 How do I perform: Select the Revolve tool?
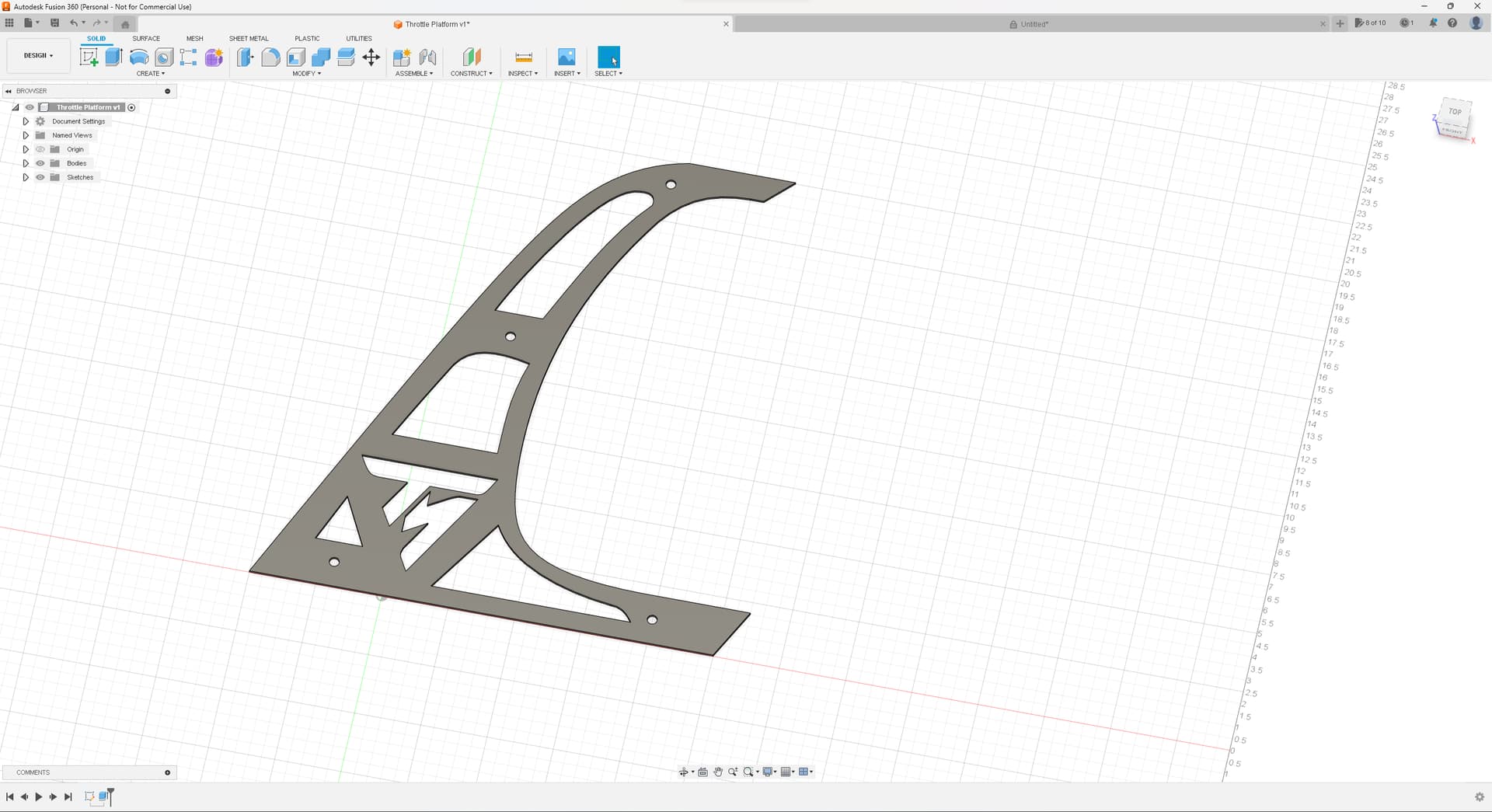click(x=139, y=58)
